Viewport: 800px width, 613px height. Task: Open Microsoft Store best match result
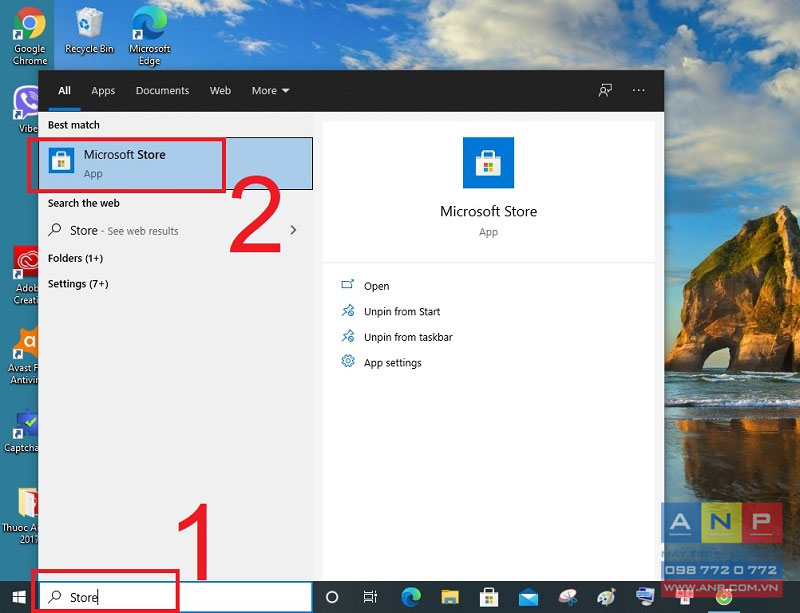click(x=176, y=163)
